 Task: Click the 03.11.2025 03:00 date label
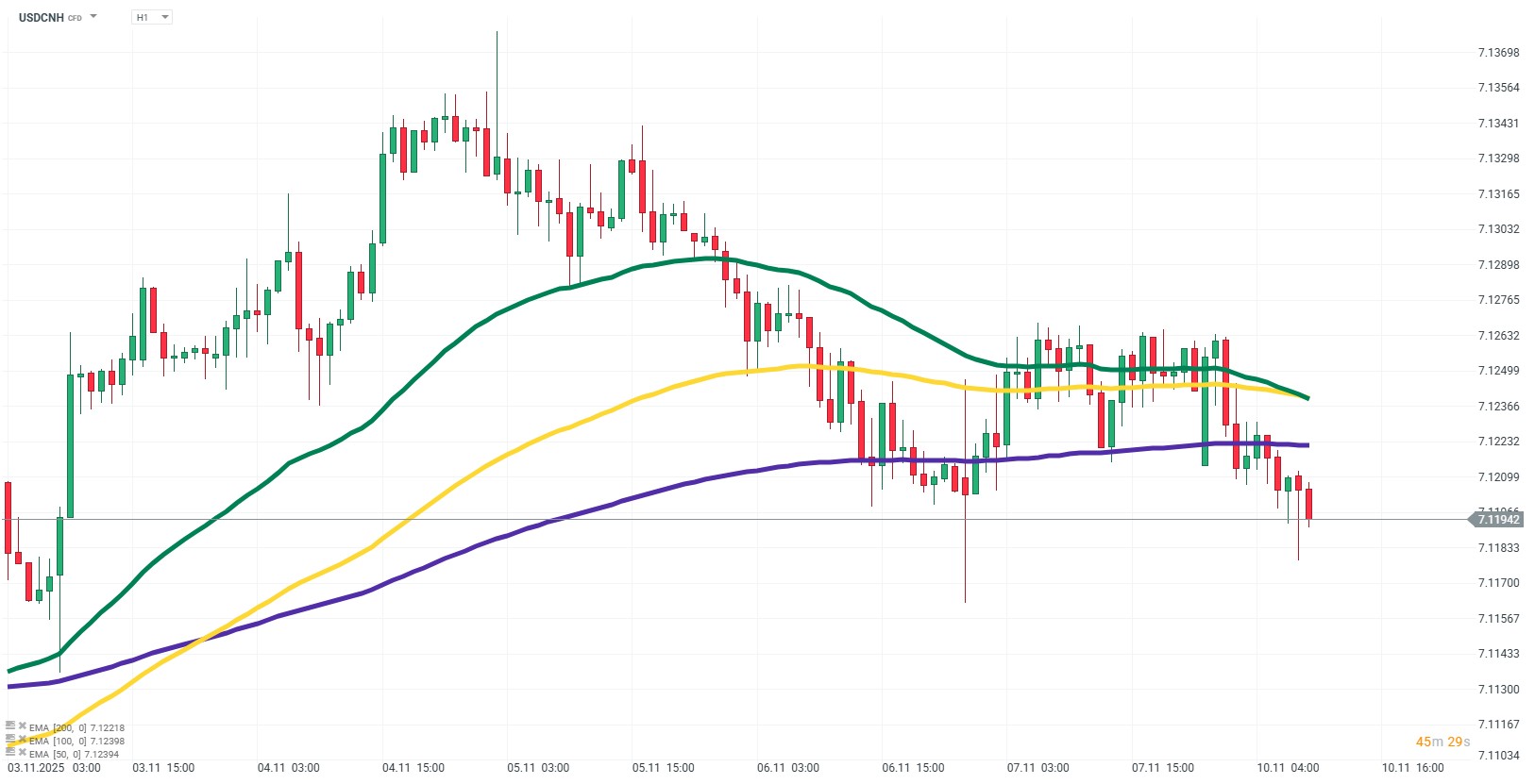(x=54, y=768)
